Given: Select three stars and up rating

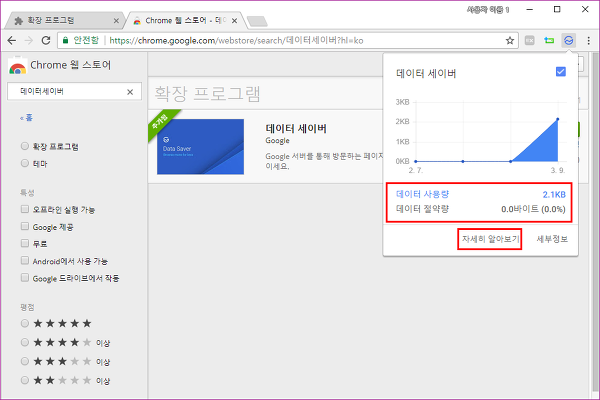Looking at the screenshot, I should (25, 361).
